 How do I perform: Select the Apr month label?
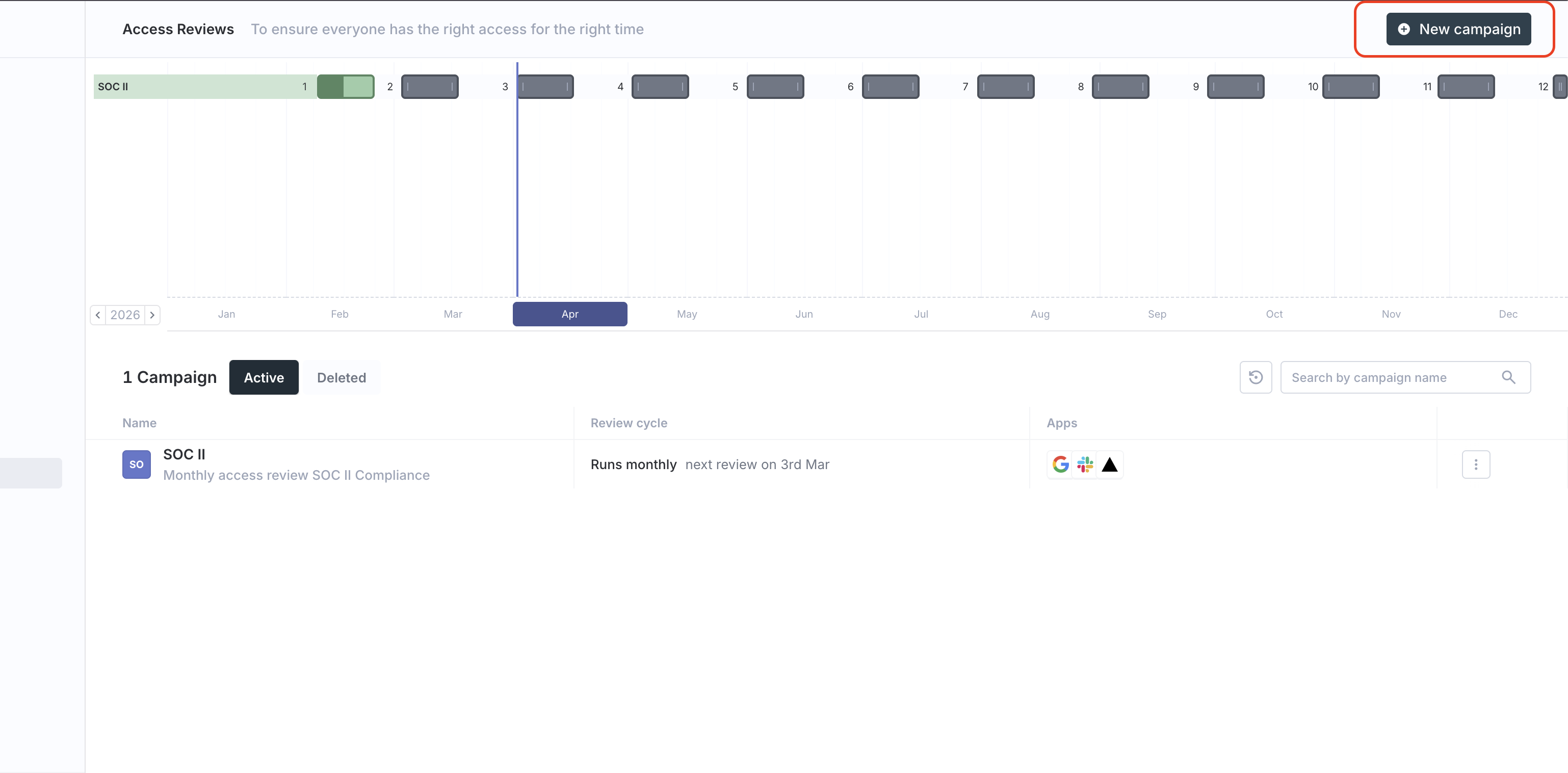[570, 314]
